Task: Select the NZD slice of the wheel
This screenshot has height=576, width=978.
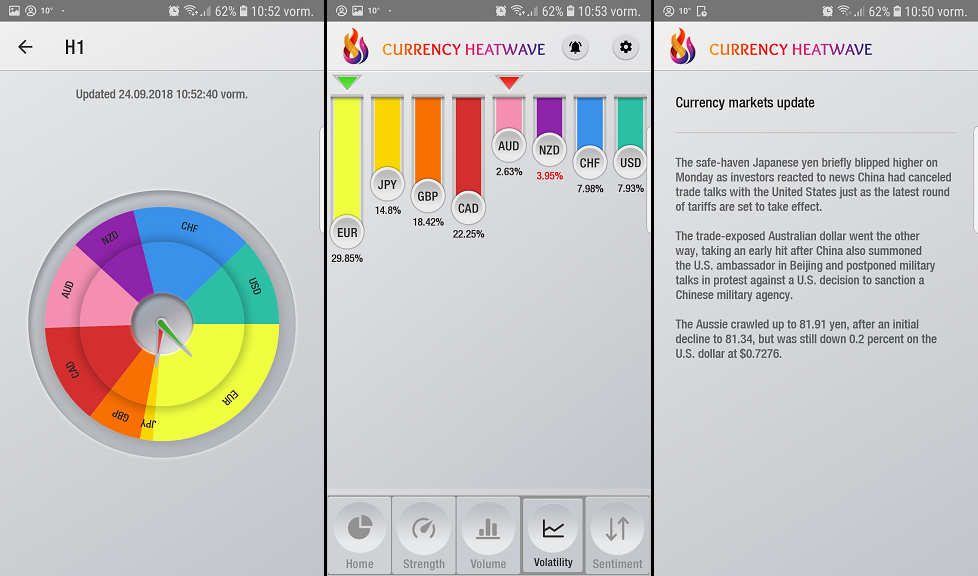Action: point(119,247)
